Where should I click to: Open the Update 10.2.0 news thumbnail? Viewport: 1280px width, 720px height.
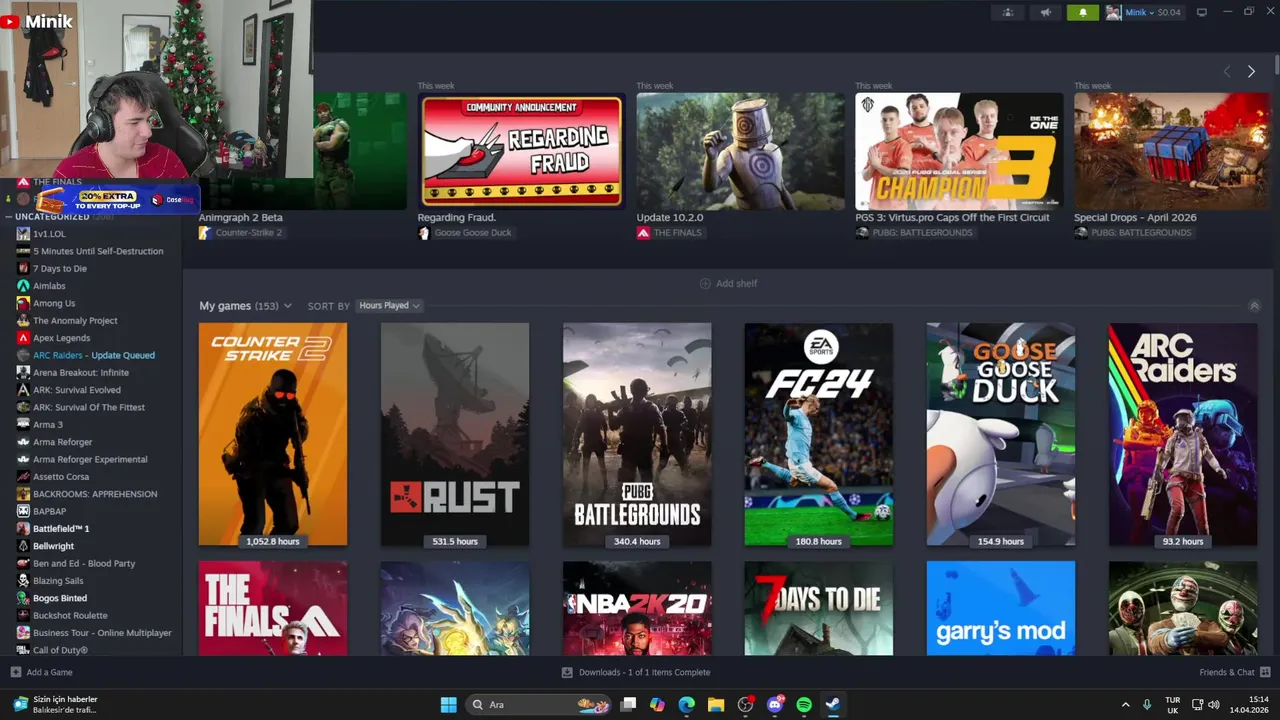(740, 151)
